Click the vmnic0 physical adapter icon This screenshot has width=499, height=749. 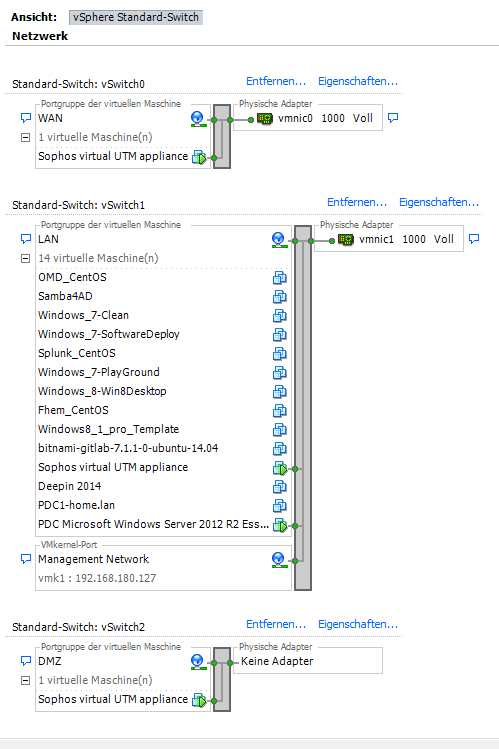point(265,118)
